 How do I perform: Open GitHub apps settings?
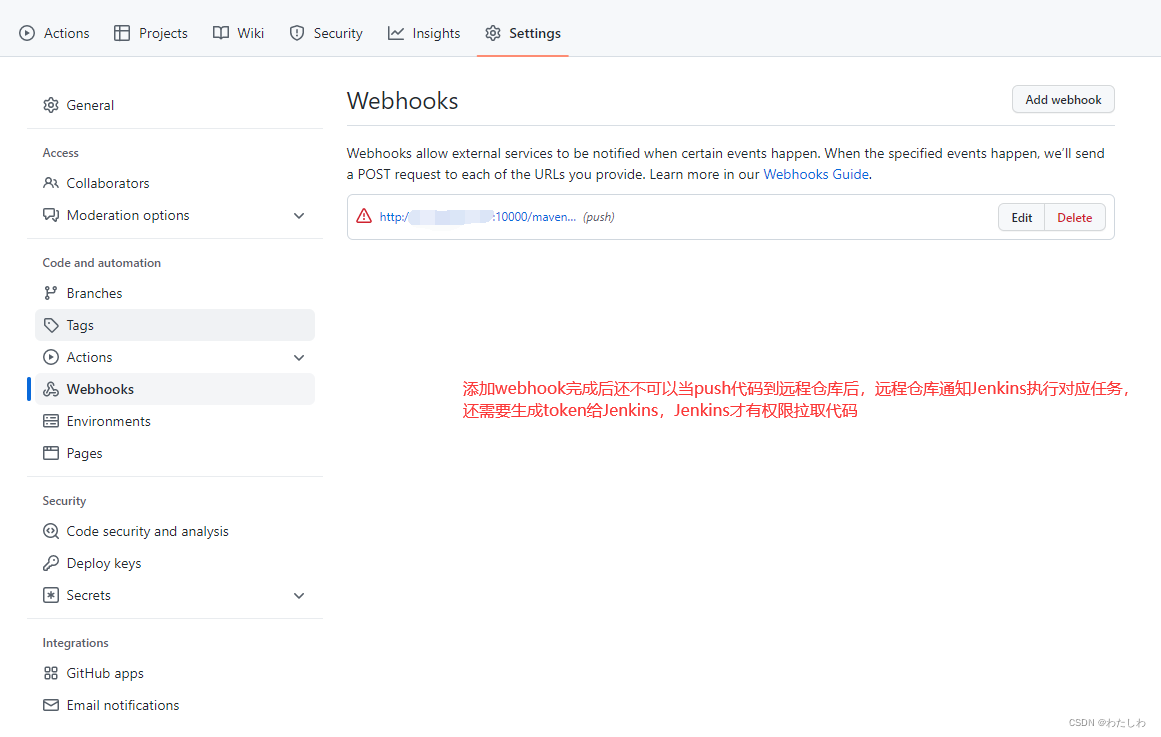[x=175, y=673]
